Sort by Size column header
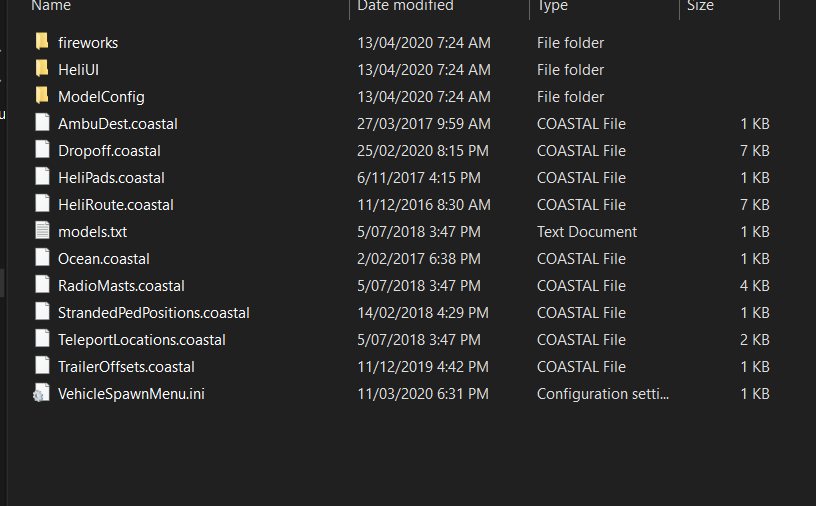 (x=700, y=6)
